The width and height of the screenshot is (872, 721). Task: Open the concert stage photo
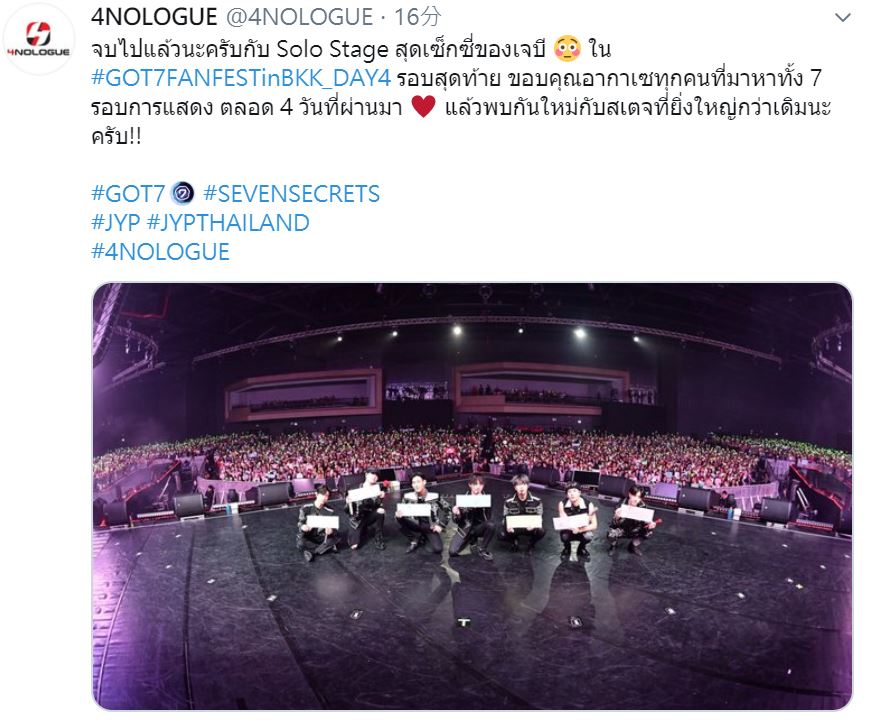(x=472, y=496)
